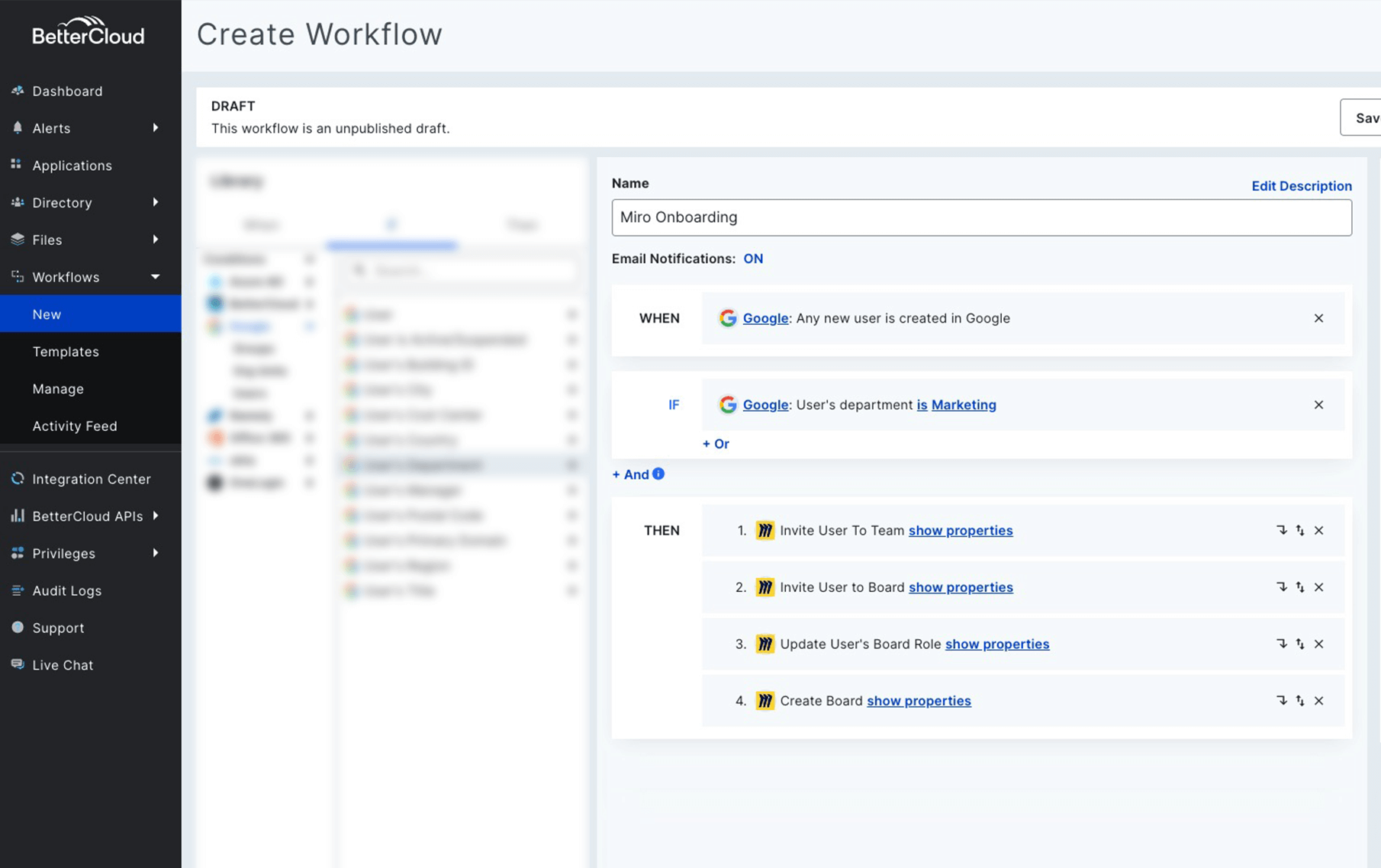The width and height of the screenshot is (1381, 868).
Task: Click the Workflows icon in sidebar
Action: [x=18, y=276]
